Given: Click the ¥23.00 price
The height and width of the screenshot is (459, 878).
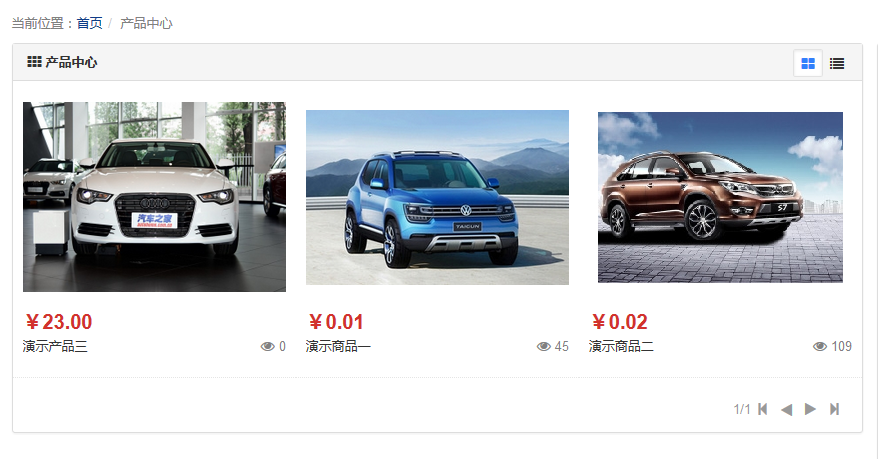Looking at the screenshot, I should click(59, 322).
